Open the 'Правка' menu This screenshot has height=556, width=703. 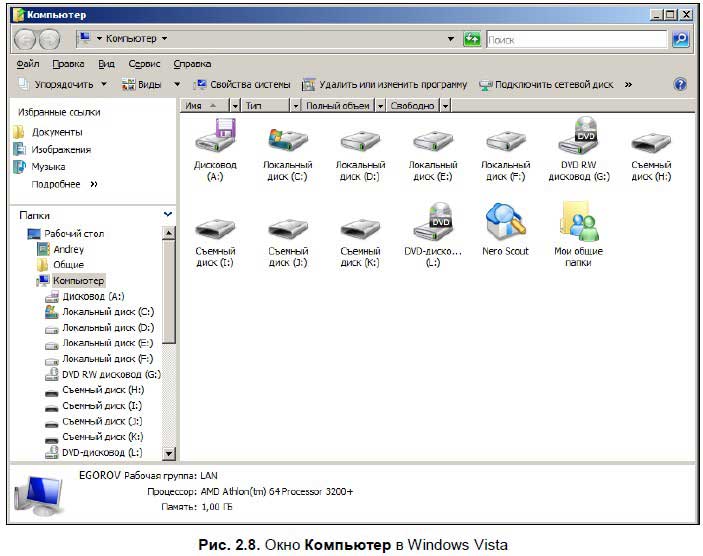(x=68, y=64)
